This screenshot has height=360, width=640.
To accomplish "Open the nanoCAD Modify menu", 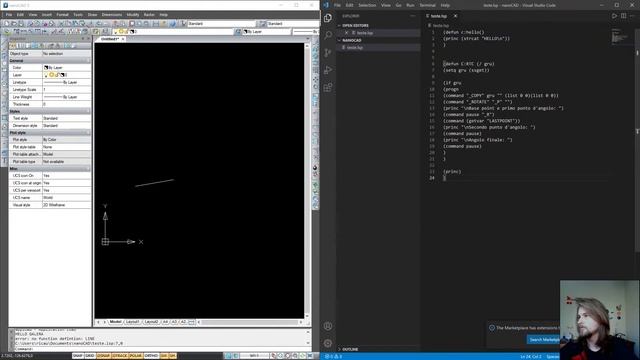I will point(133,15).
